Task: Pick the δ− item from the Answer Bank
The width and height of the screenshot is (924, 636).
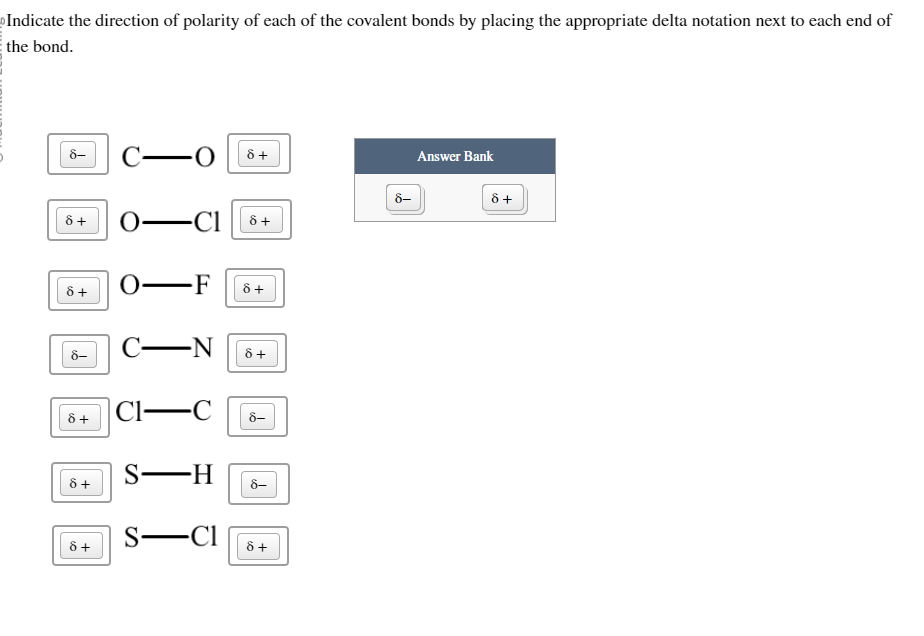Action: [403, 198]
